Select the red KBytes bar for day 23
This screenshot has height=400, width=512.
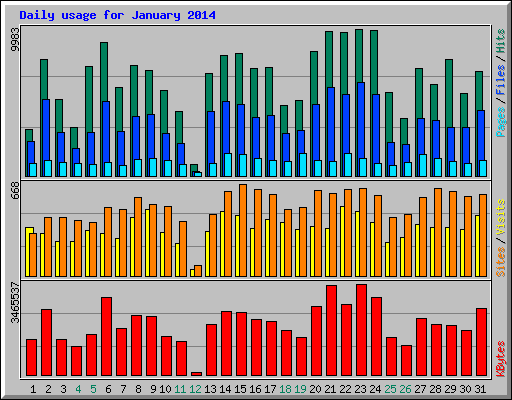pyautogui.click(x=361, y=330)
